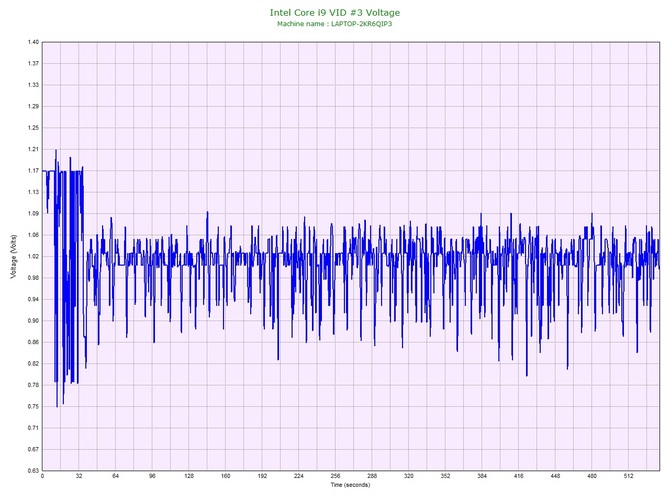
Task: Click the 480 tick on the time axis
Action: click(x=592, y=476)
